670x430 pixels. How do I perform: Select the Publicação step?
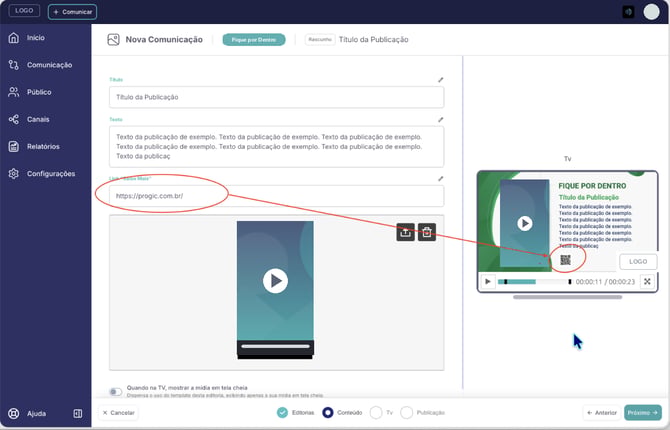coord(423,412)
